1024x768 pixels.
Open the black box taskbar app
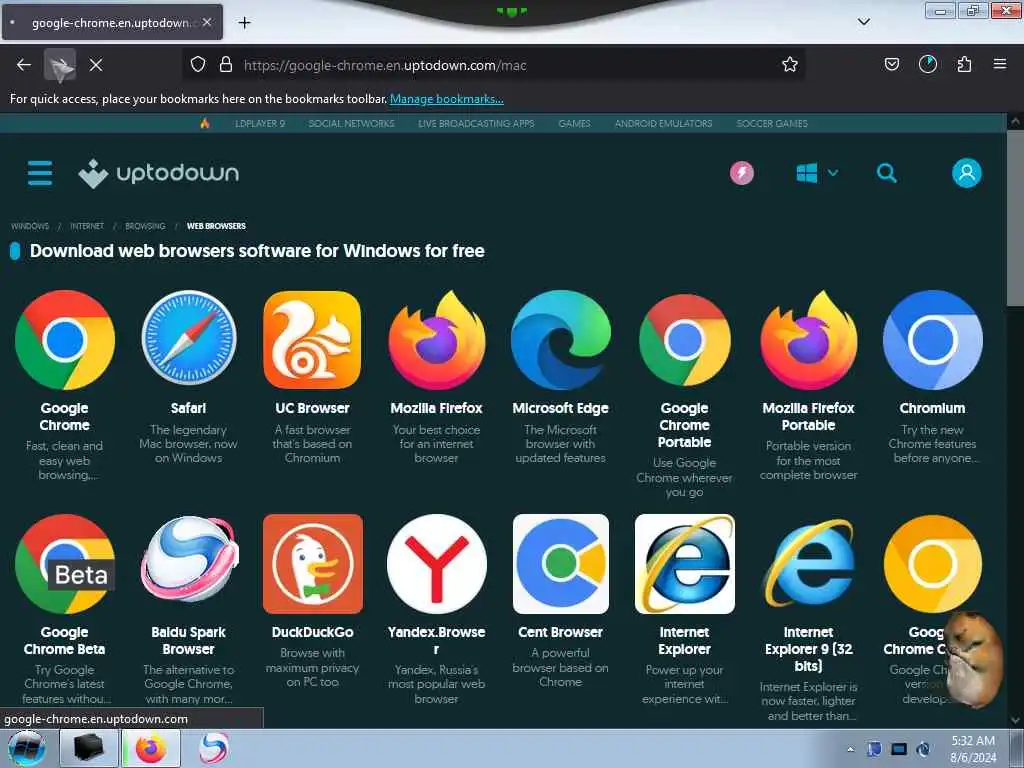click(89, 748)
